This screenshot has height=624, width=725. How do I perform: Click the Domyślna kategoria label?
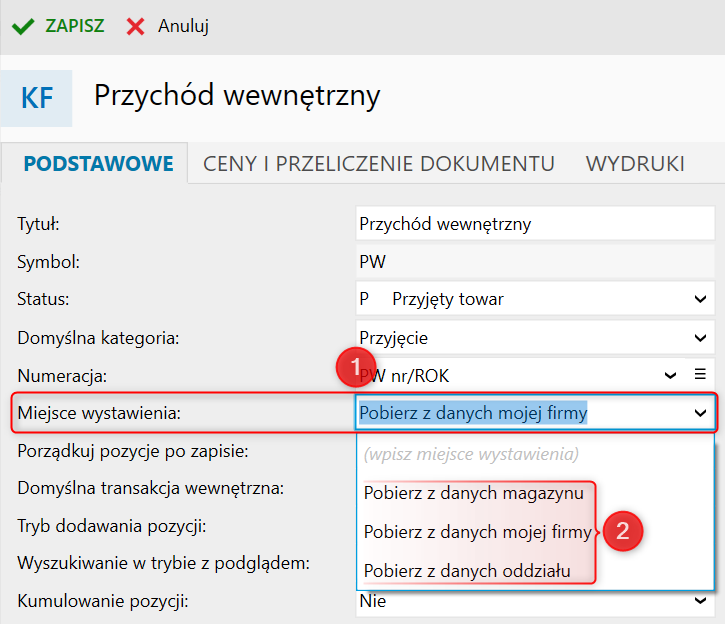98,338
